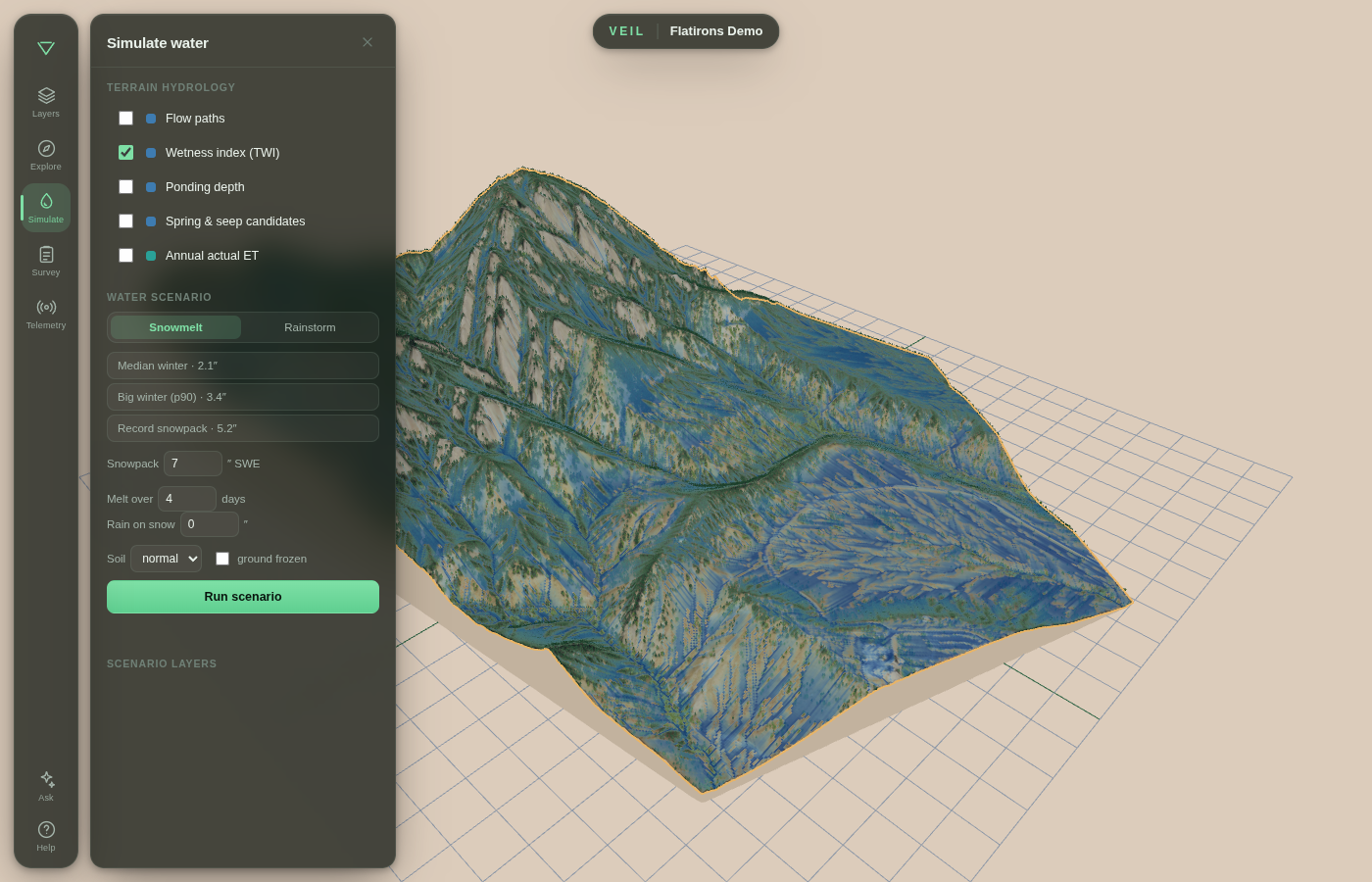Image resolution: width=1372 pixels, height=882 pixels.
Task: Click the Spring & seep color swatch
Action: (x=151, y=221)
